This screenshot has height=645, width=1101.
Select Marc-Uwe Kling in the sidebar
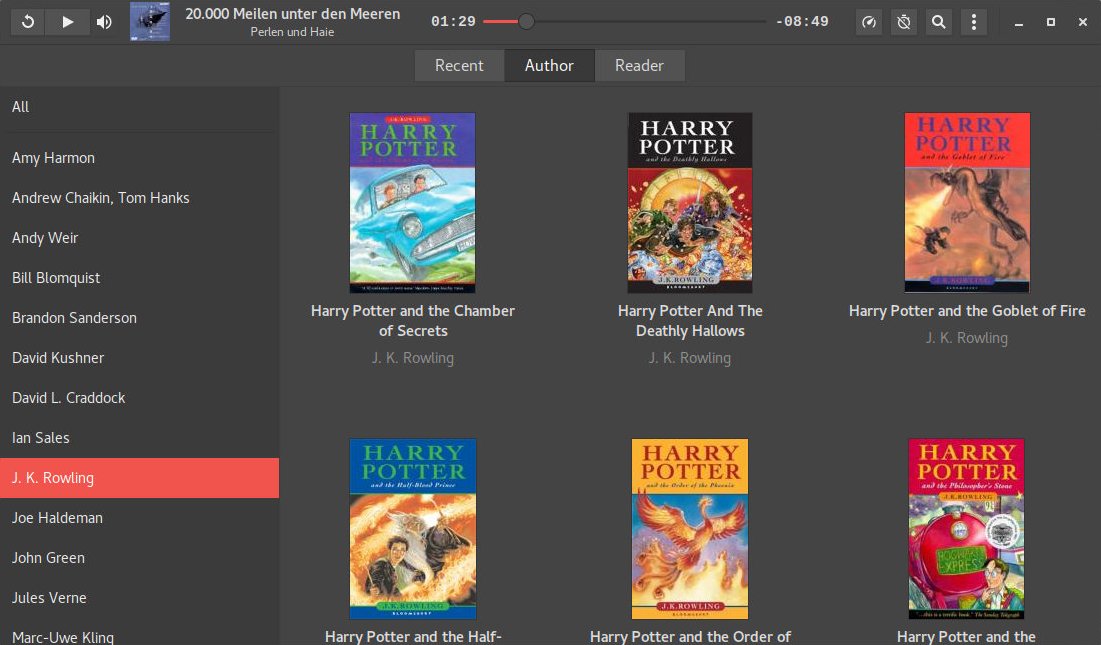(139, 633)
